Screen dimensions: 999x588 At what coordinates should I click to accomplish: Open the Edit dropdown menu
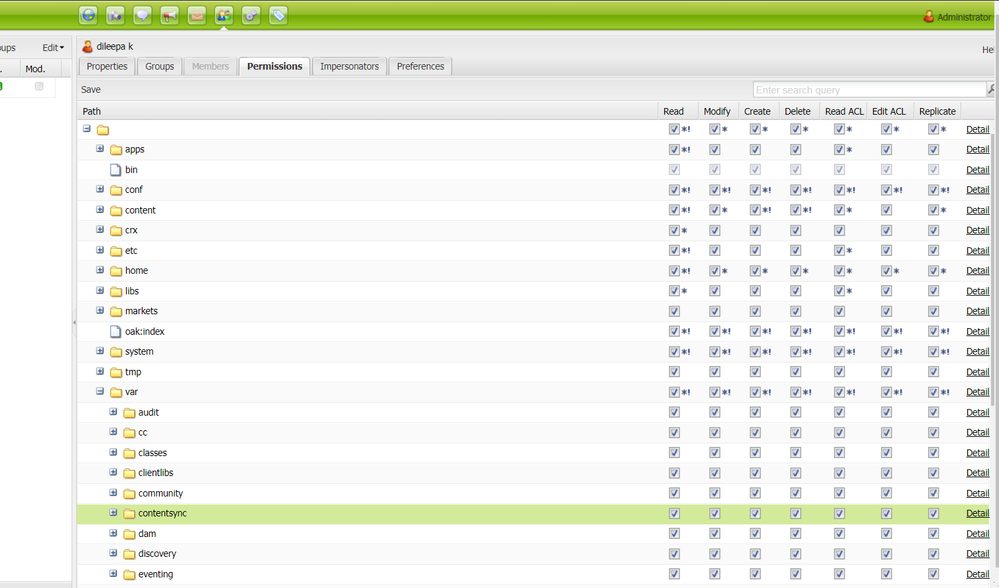point(53,48)
